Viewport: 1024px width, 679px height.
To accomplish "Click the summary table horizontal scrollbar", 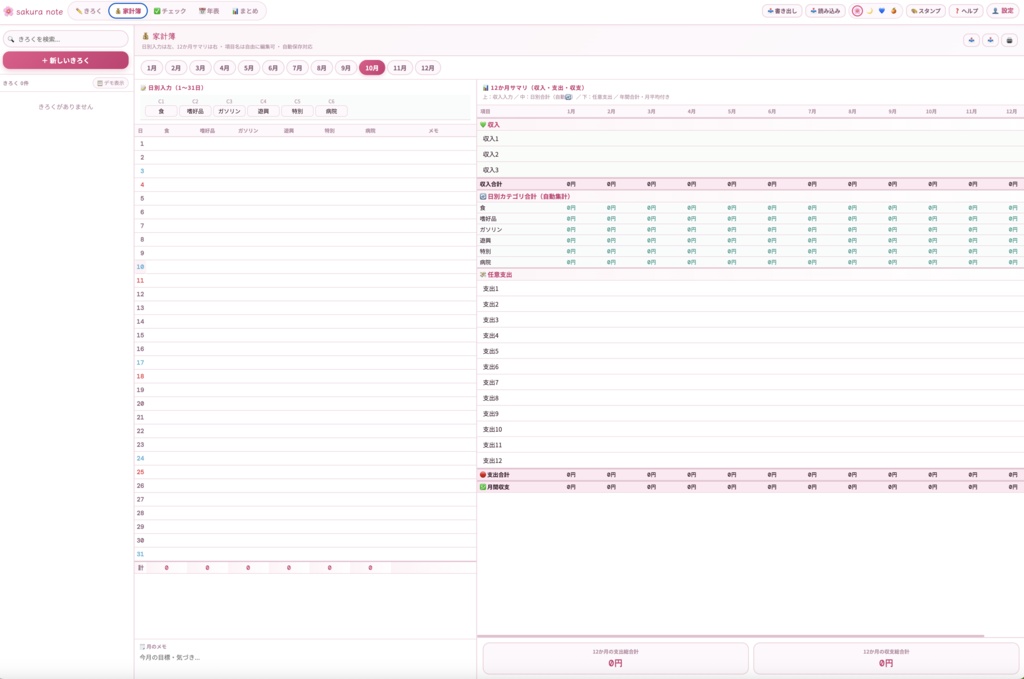I will (x=730, y=636).
